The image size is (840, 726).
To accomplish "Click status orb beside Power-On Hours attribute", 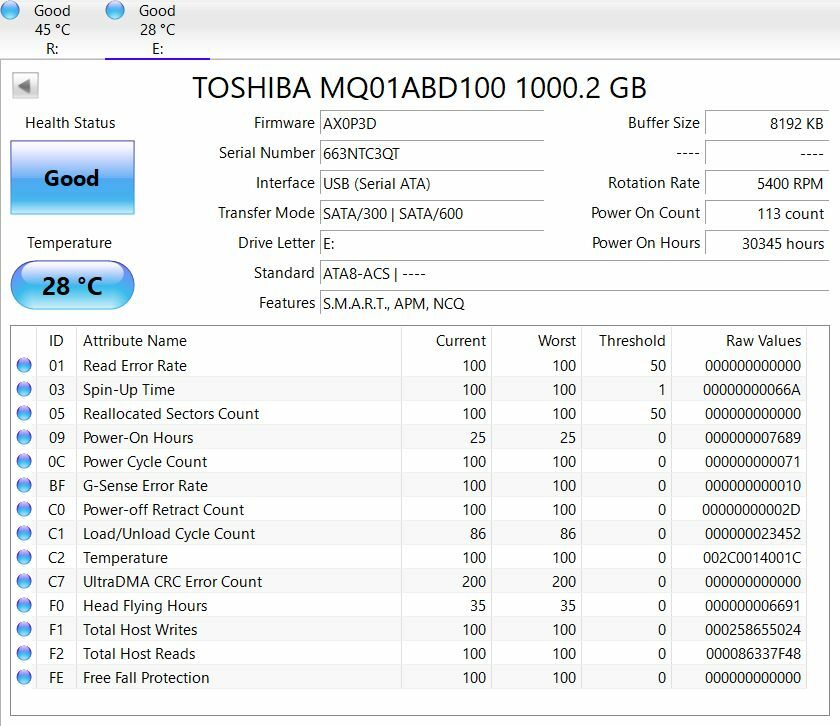I will [x=24, y=438].
